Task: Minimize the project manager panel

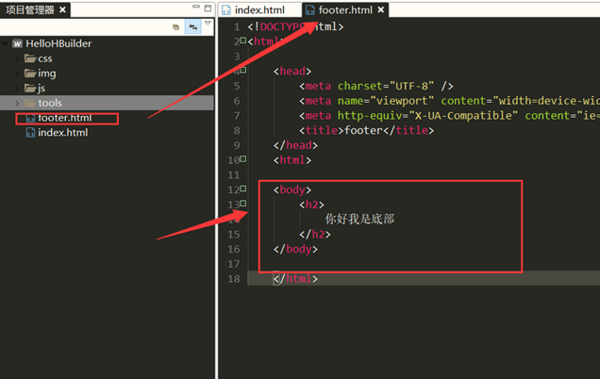Action: 196,7
